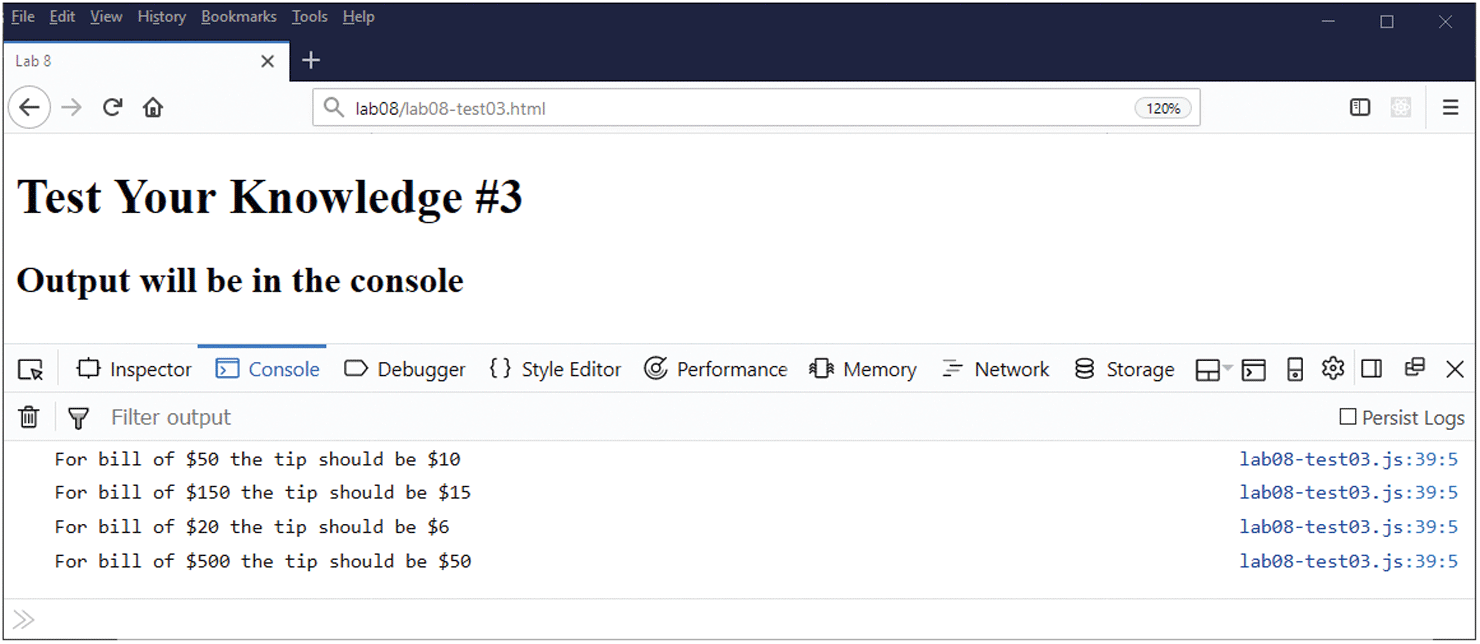Activate the element picker icon
Screen dimensions: 1480x644
[x=31, y=370]
